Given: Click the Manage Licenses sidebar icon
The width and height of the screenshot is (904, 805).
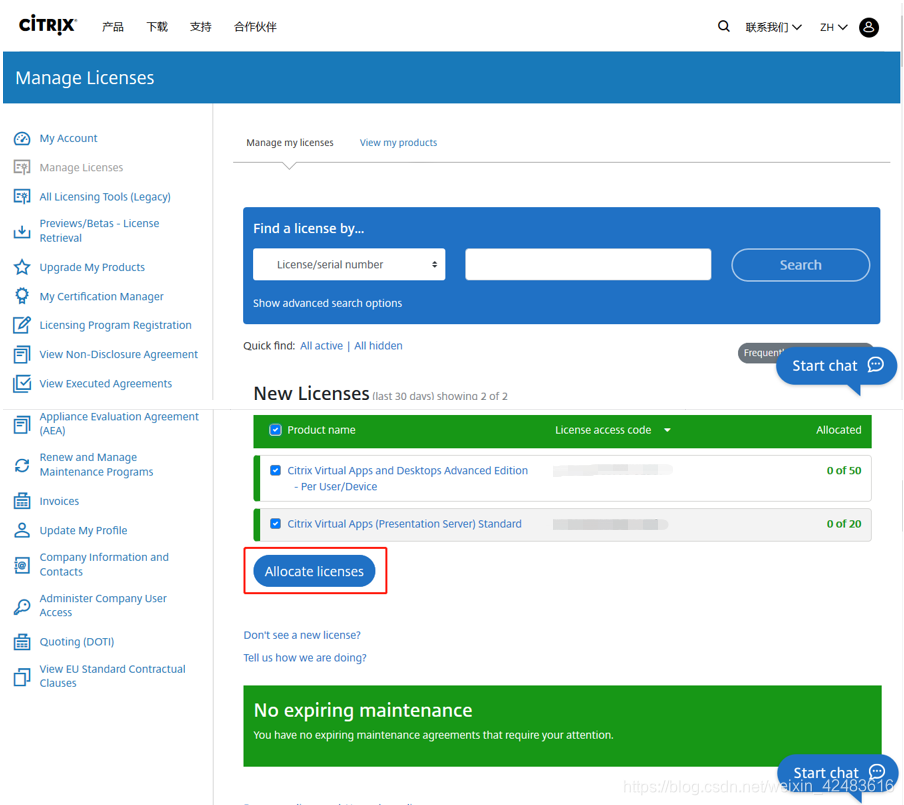Looking at the screenshot, I should 22,167.
